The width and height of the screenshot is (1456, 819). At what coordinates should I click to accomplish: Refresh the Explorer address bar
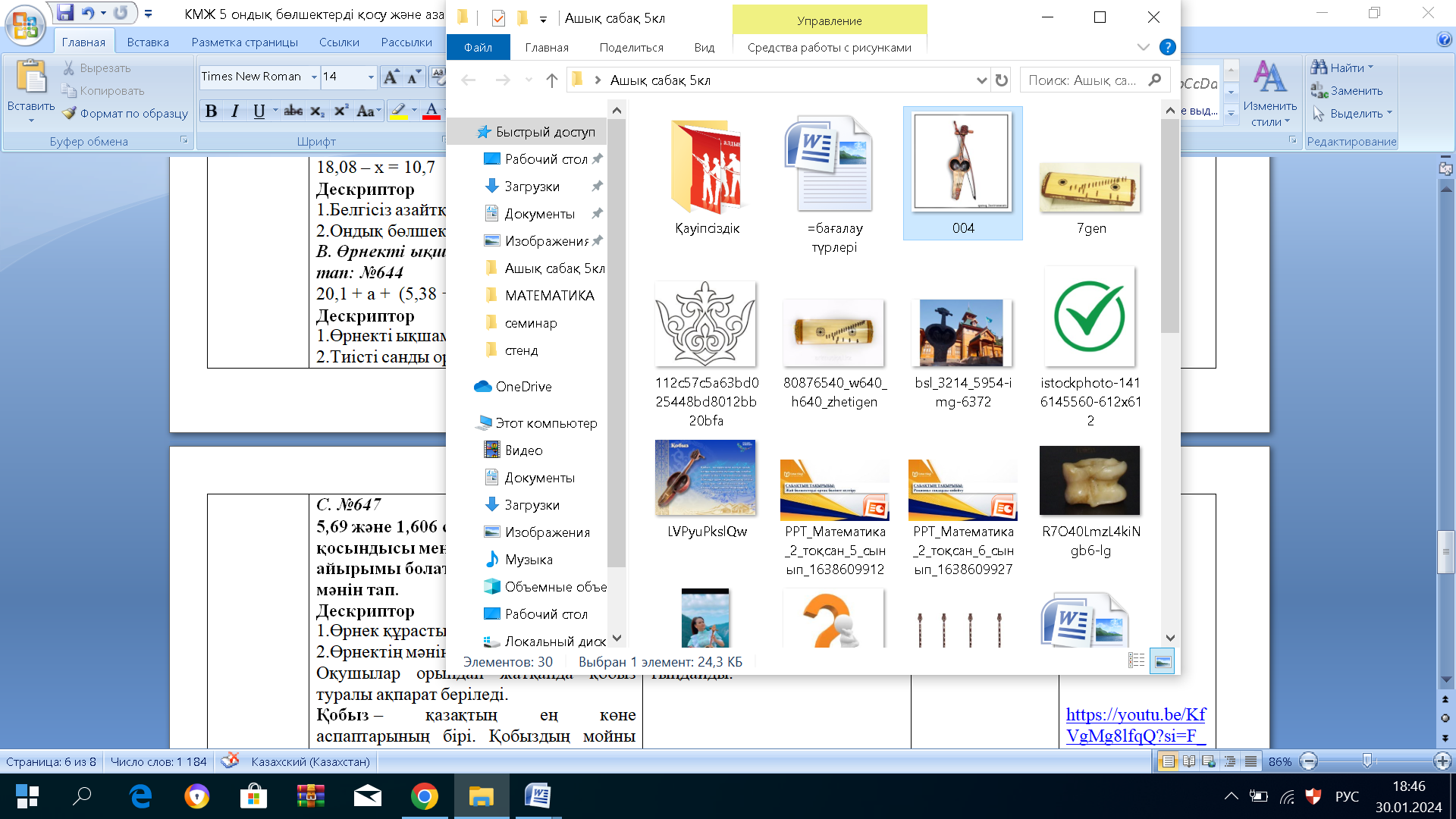pyautogui.click(x=1002, y=80)
